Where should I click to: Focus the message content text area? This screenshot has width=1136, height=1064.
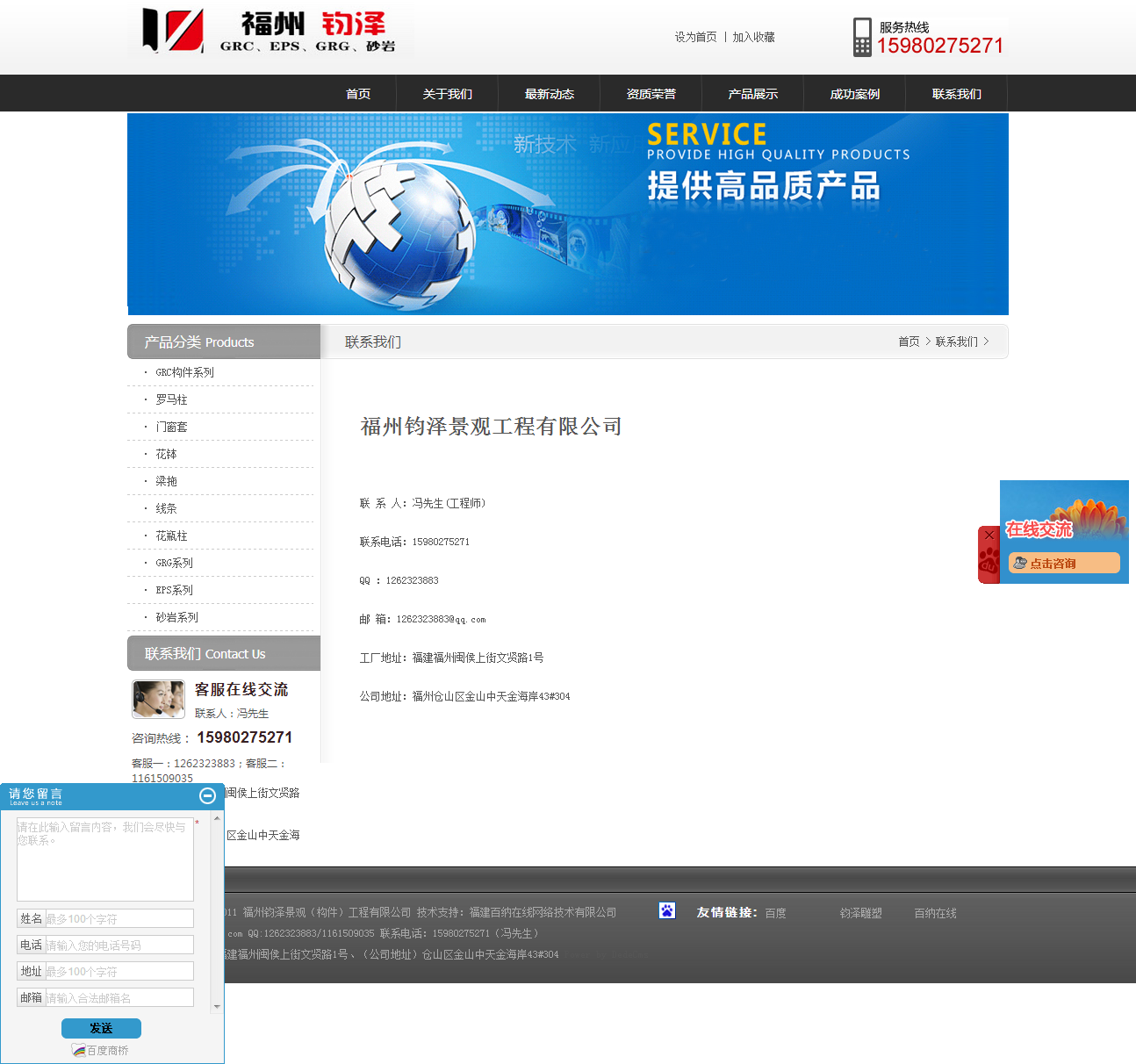click(x=104, y=859)
